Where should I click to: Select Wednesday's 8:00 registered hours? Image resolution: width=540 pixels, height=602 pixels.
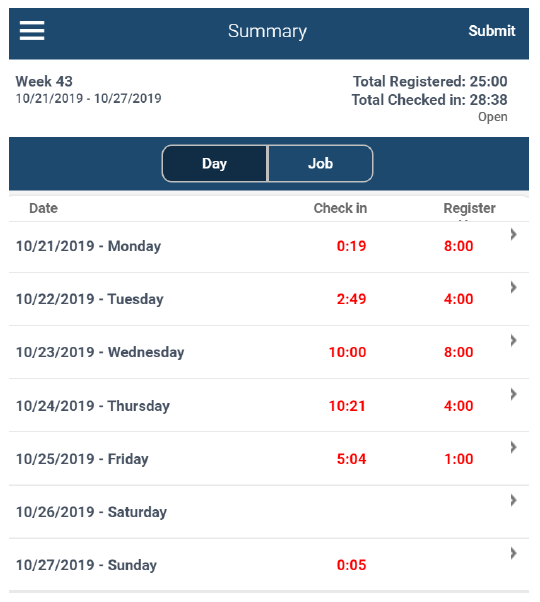(459, 352)
